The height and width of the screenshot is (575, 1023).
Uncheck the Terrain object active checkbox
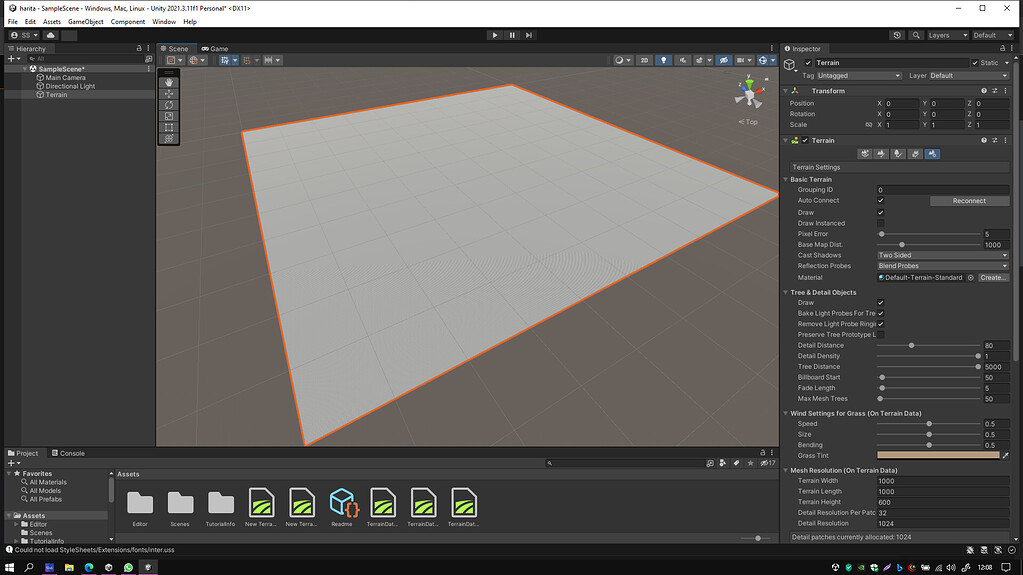(808, 63)
